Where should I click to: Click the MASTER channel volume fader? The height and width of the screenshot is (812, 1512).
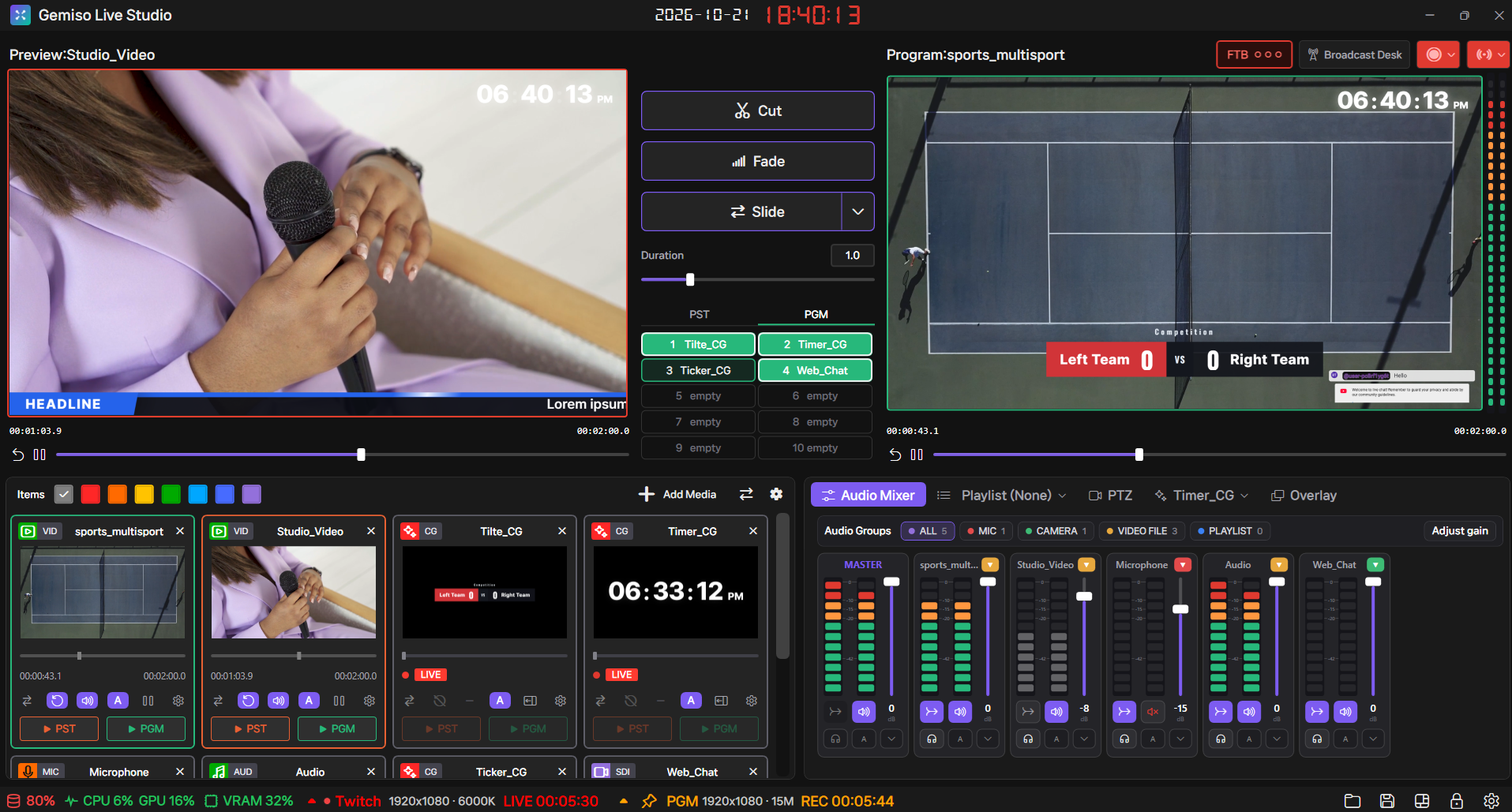[891, 582]
